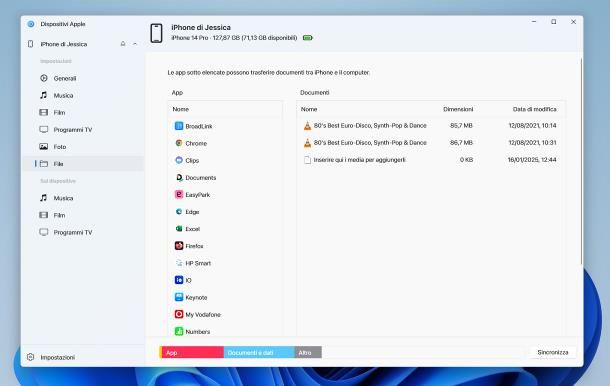This screenshot has width=610, height=386.
Task: Click blank file icon for Inserire qui i media
Action: pos(307,160)
